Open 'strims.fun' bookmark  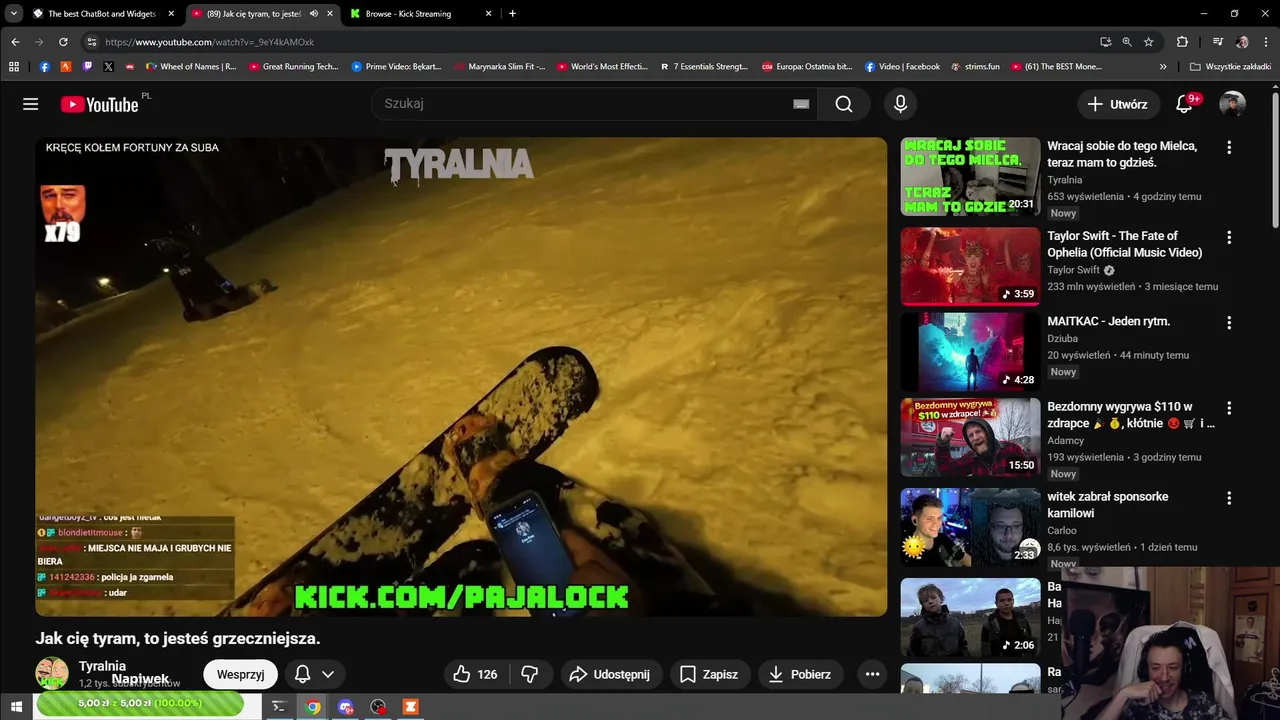click(975, 67)
